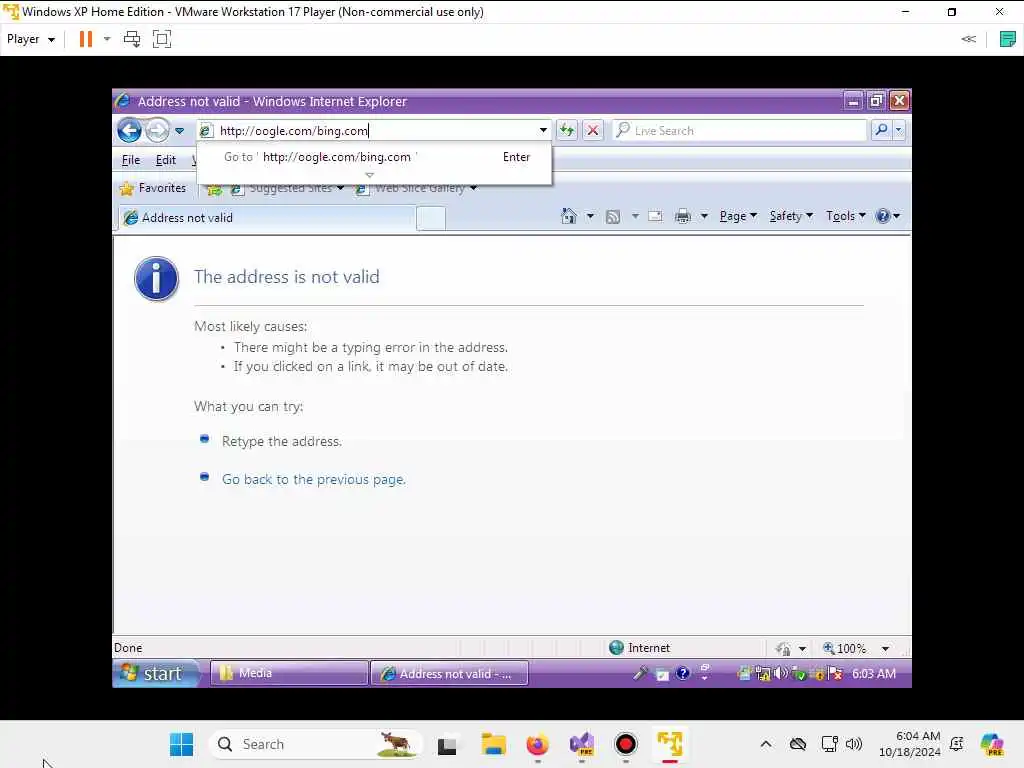Click the Windows taskbar Search box
1024x768 pixels.
(315, 744)
